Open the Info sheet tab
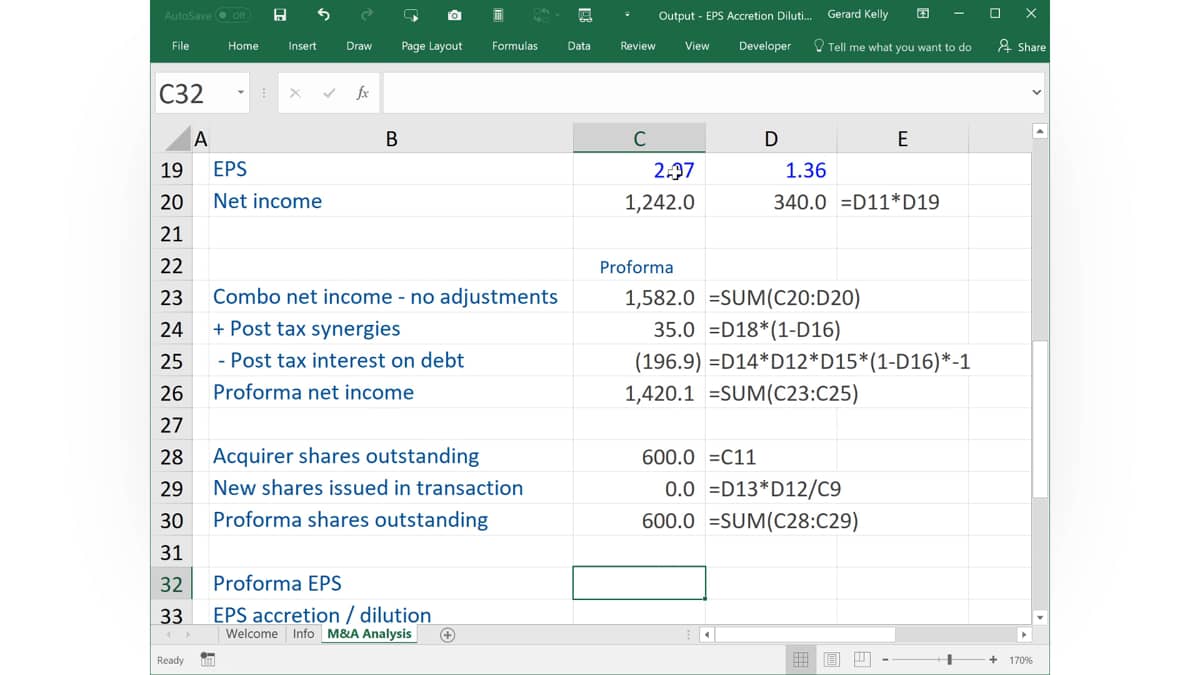 (303, 634)
